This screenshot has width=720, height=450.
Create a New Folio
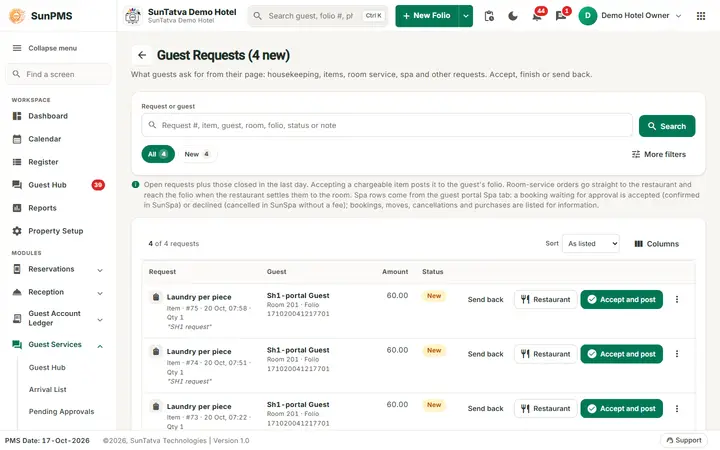tap(427, 16)
